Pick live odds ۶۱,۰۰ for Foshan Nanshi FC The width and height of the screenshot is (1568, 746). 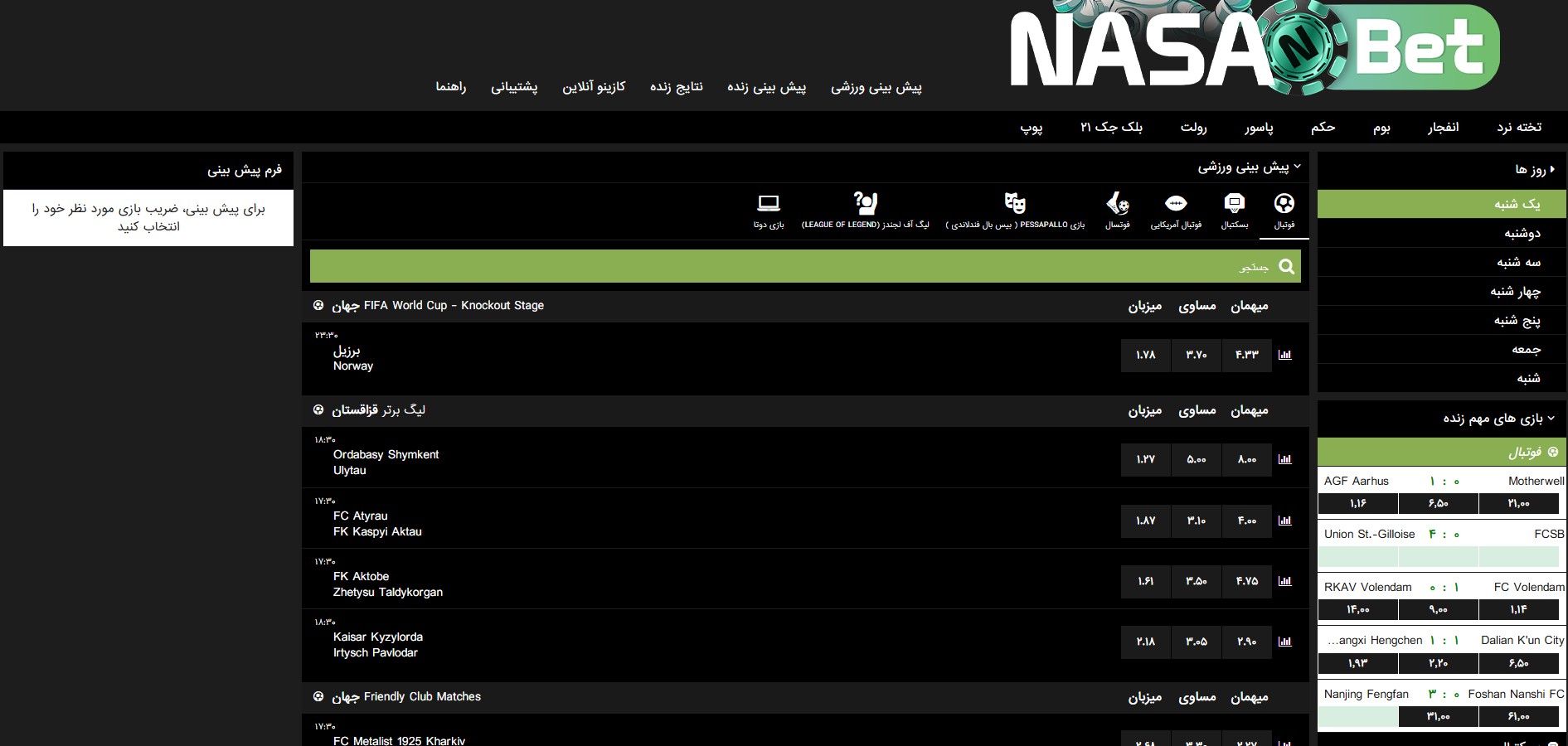pos(1518,716)
